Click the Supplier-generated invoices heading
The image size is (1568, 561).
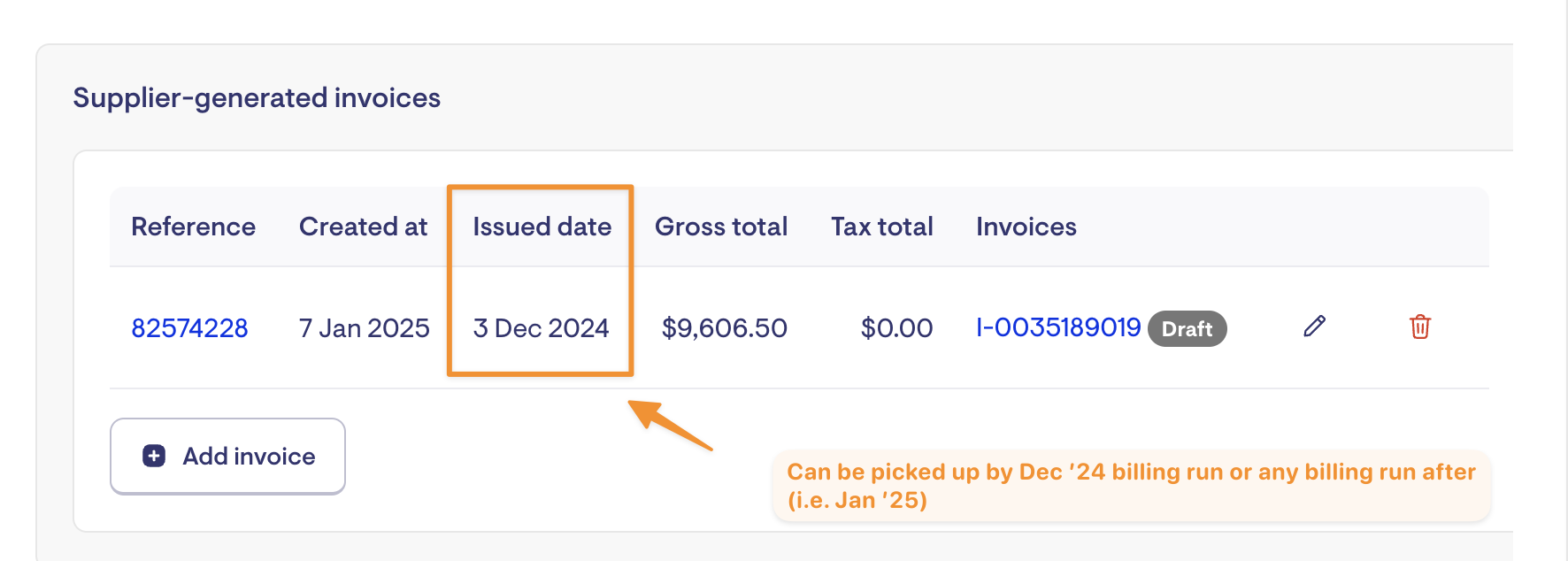[x=257, y=97]
